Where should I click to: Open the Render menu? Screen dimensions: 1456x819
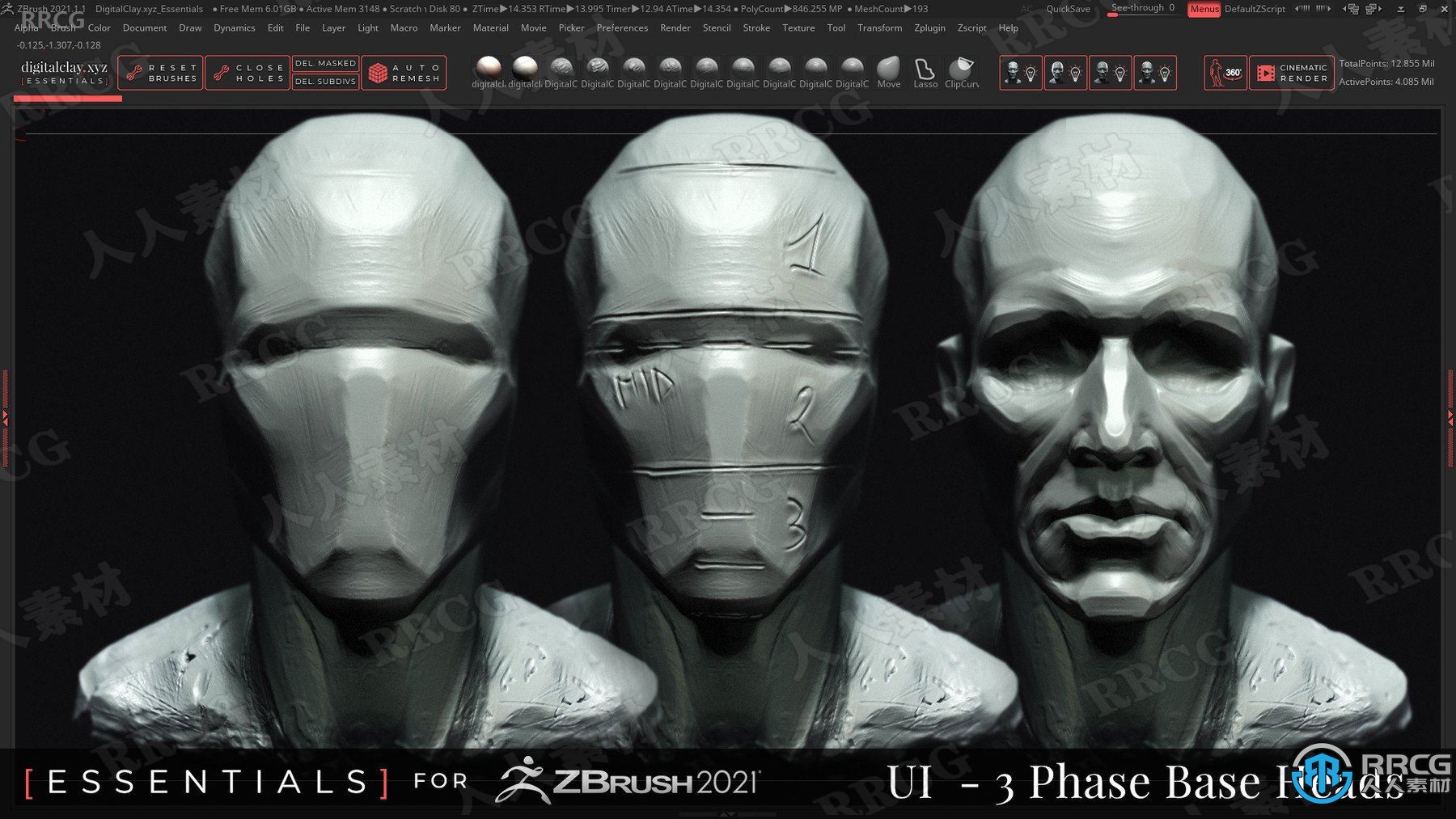pos(675,27)
